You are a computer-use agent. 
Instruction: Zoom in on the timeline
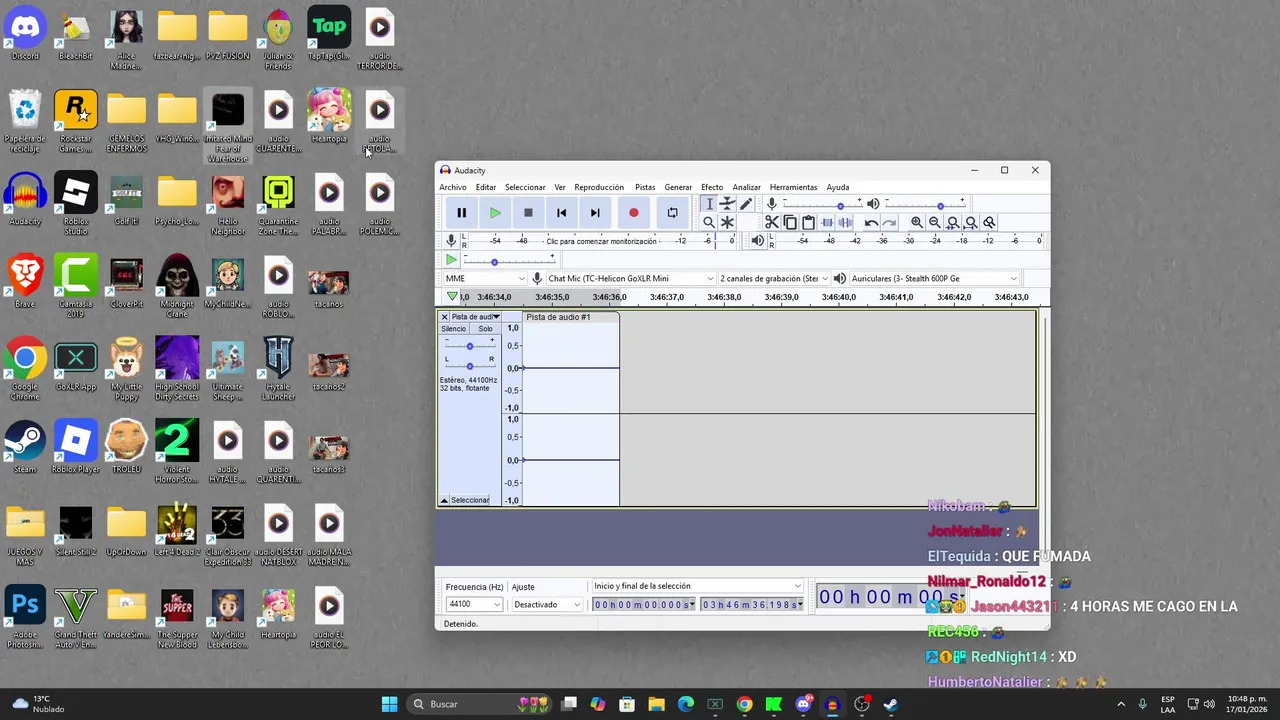point(916,222)
